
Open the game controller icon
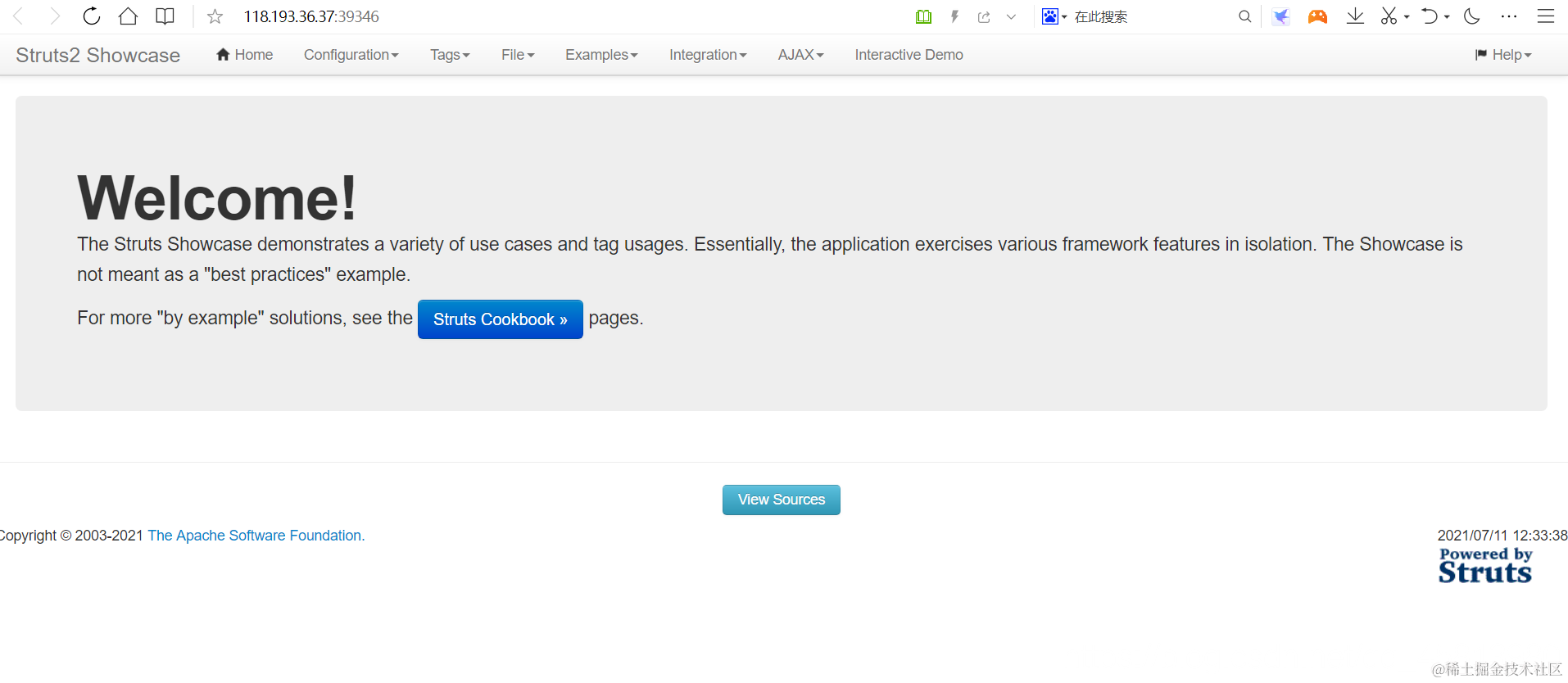(x=1317, y=16)
